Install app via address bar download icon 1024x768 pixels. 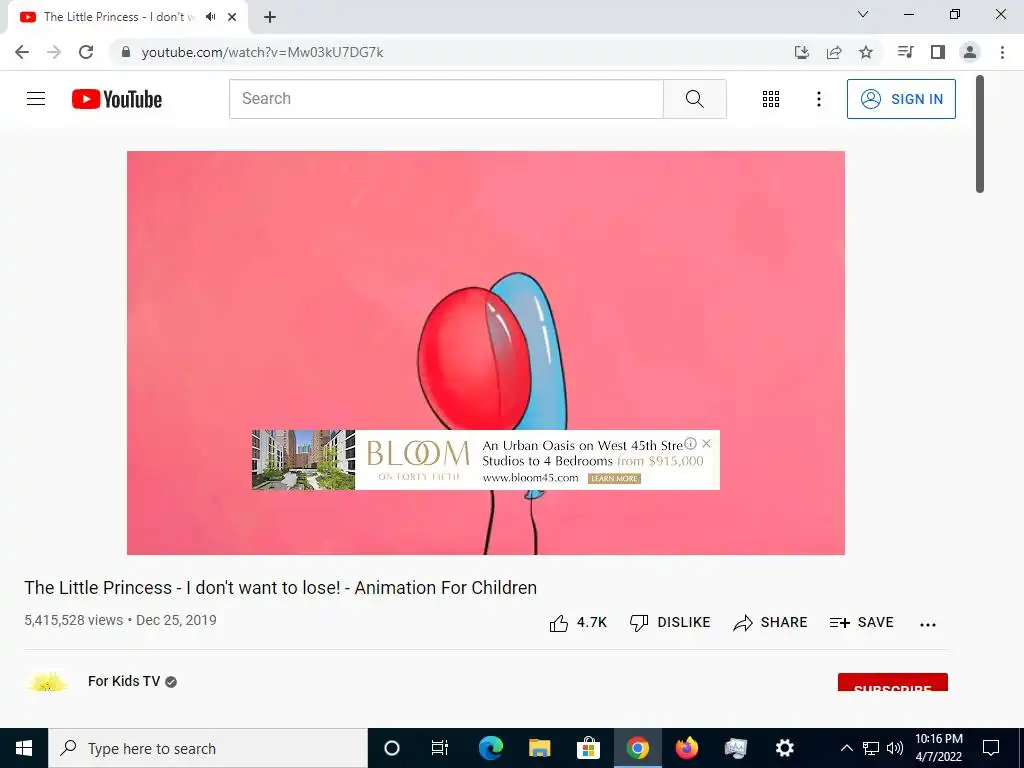coord(802,52)
